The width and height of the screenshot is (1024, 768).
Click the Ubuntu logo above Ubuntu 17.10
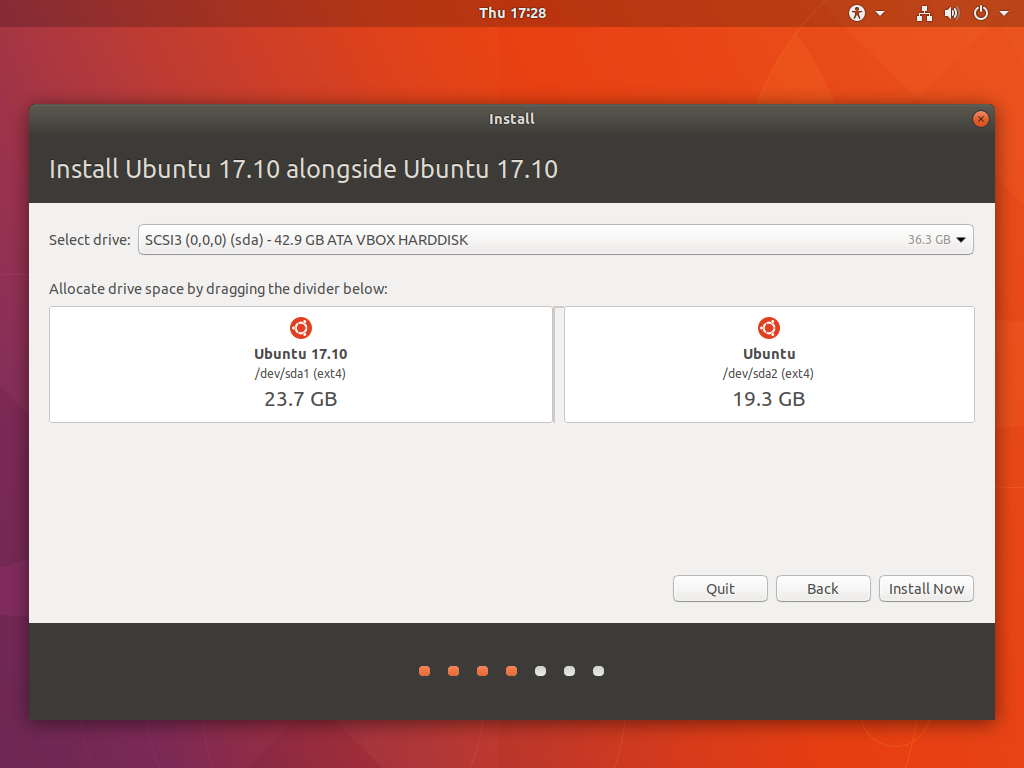click(300, 328)
